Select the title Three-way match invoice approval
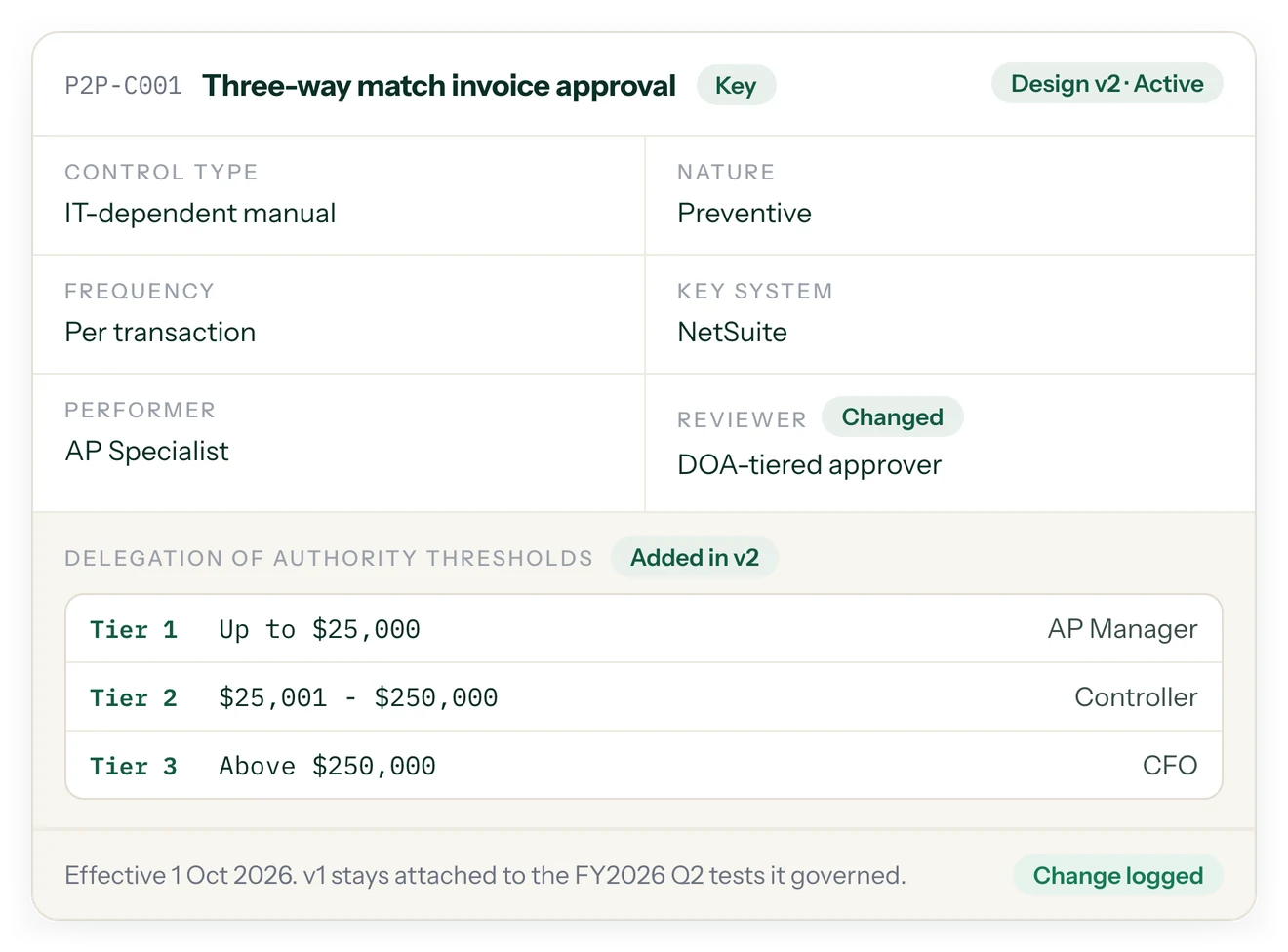The image size is (1288, 952). tap(439, 86)
